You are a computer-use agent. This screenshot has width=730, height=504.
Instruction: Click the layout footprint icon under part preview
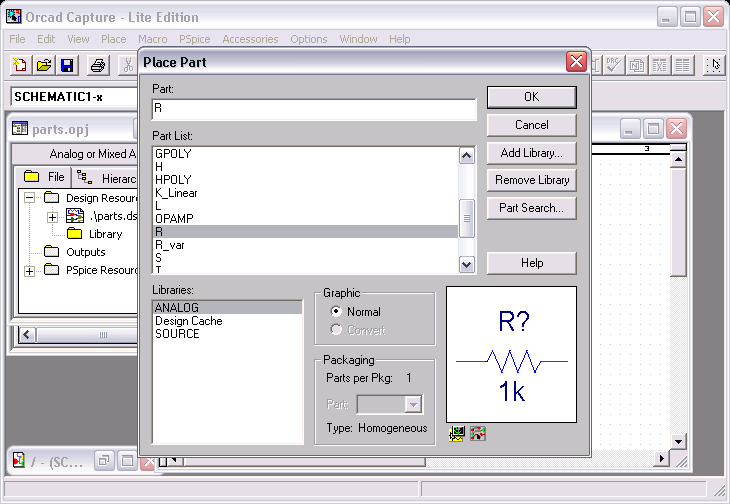point(478,433)
